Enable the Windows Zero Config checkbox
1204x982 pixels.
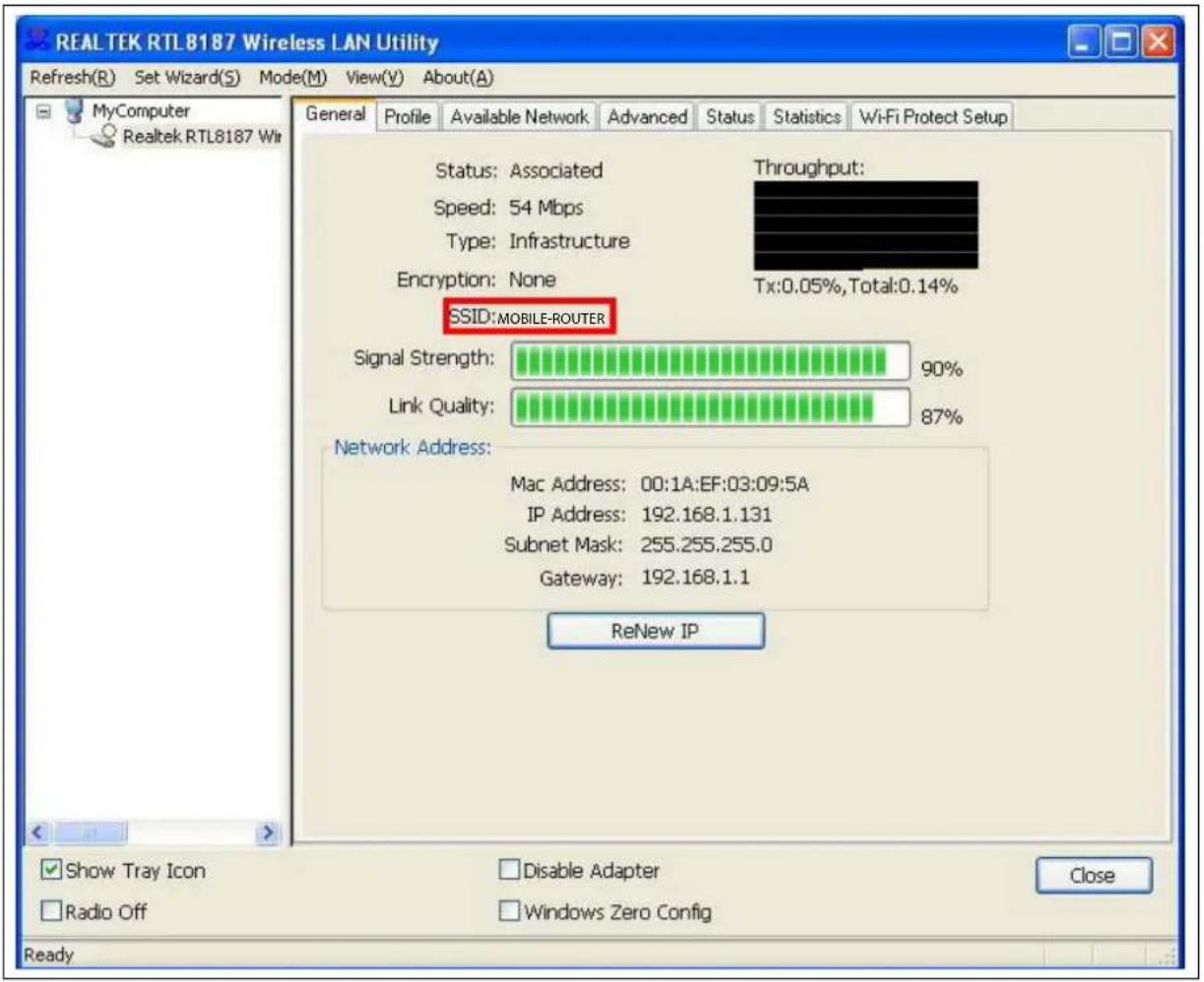pos(509,912)
